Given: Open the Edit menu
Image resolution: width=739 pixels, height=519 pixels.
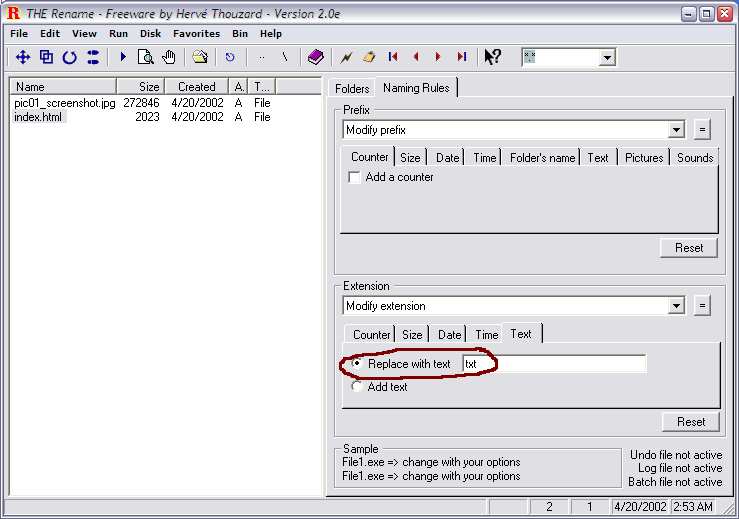Looking at the screenshot, I should [49, 33].
